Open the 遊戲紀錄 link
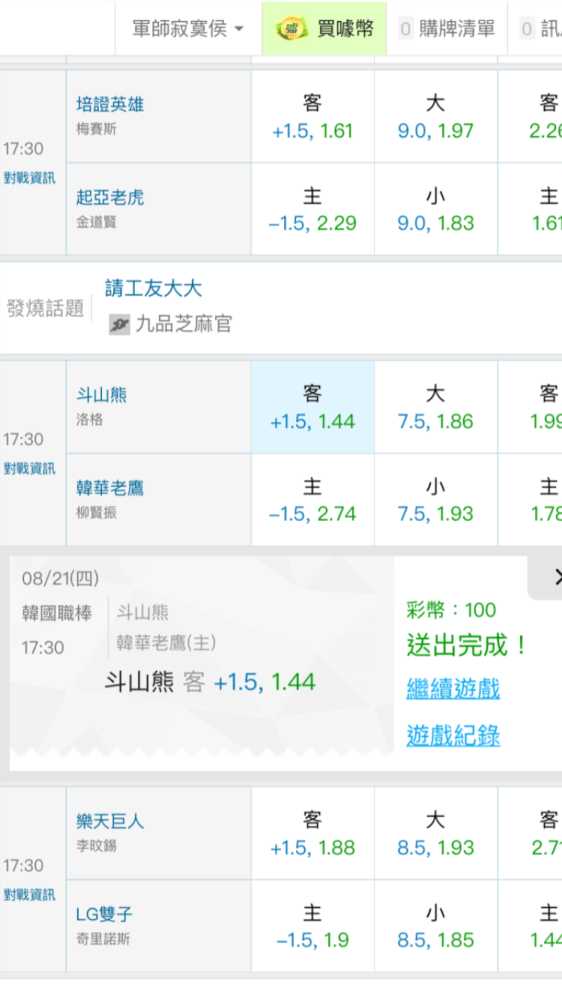Screen dimensions: 562x1000 point(453,736)
